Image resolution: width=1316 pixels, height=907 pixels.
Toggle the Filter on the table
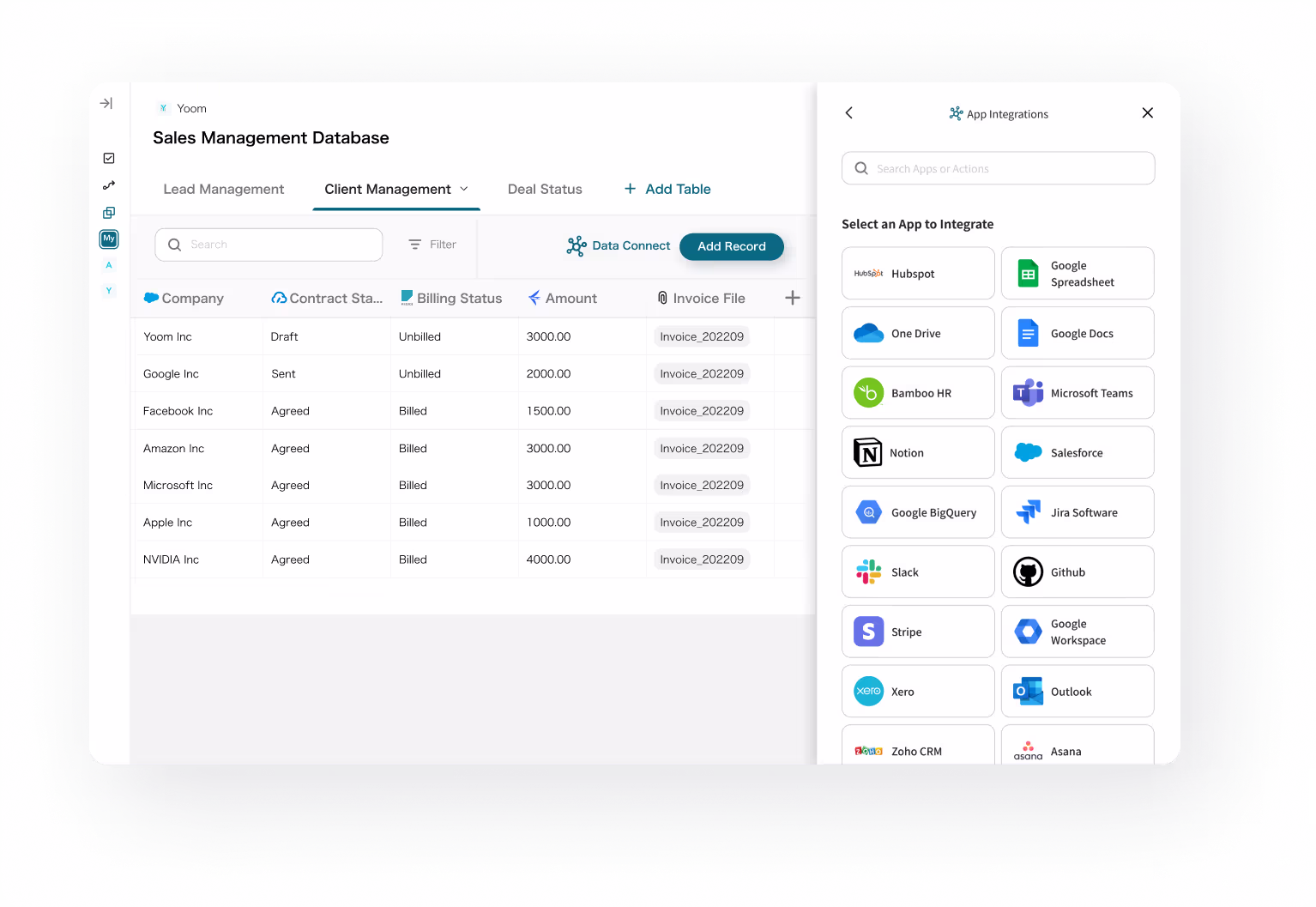click(x=432, y=245)
